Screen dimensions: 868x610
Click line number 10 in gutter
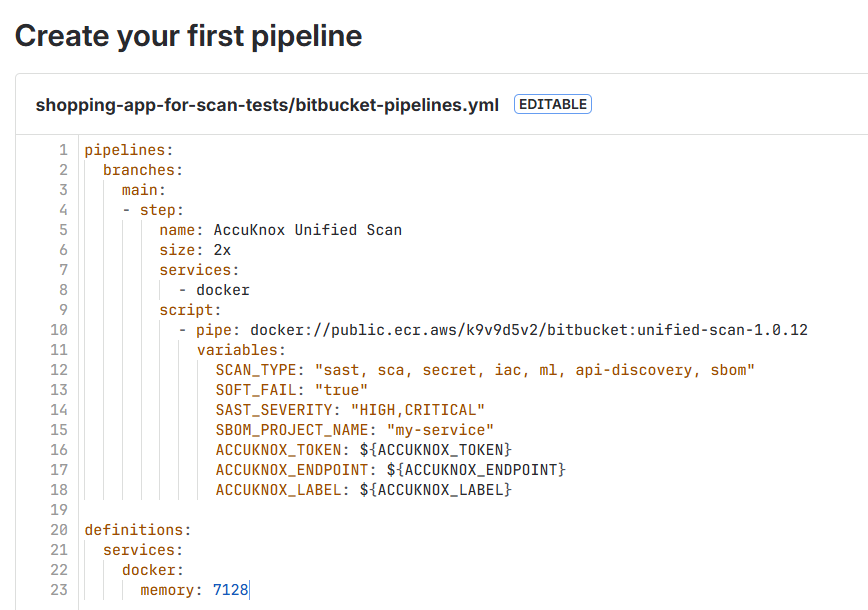(59, 330)
